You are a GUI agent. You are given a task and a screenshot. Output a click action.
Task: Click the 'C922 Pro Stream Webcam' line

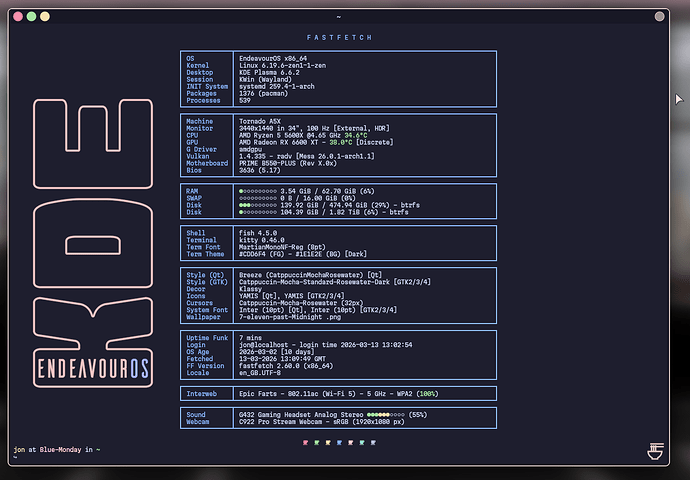click(322, 422)
